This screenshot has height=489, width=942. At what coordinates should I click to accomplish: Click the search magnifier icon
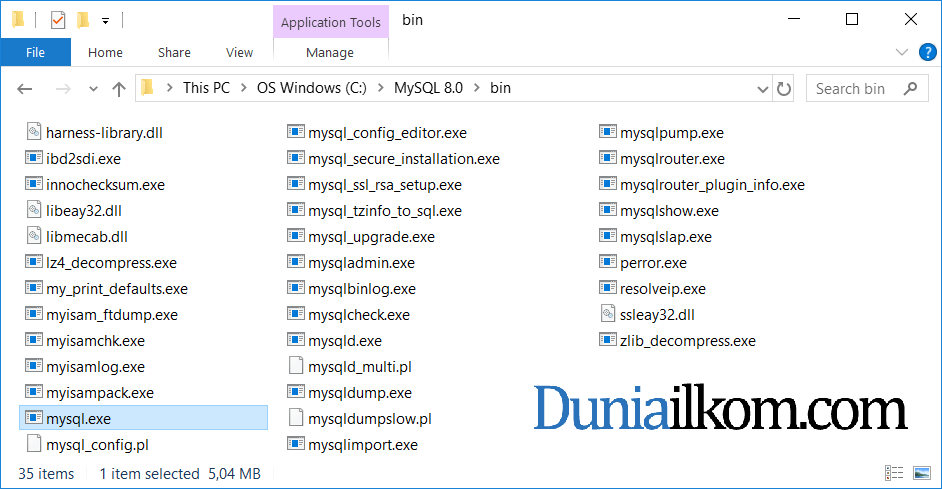[x=910, y=89]
